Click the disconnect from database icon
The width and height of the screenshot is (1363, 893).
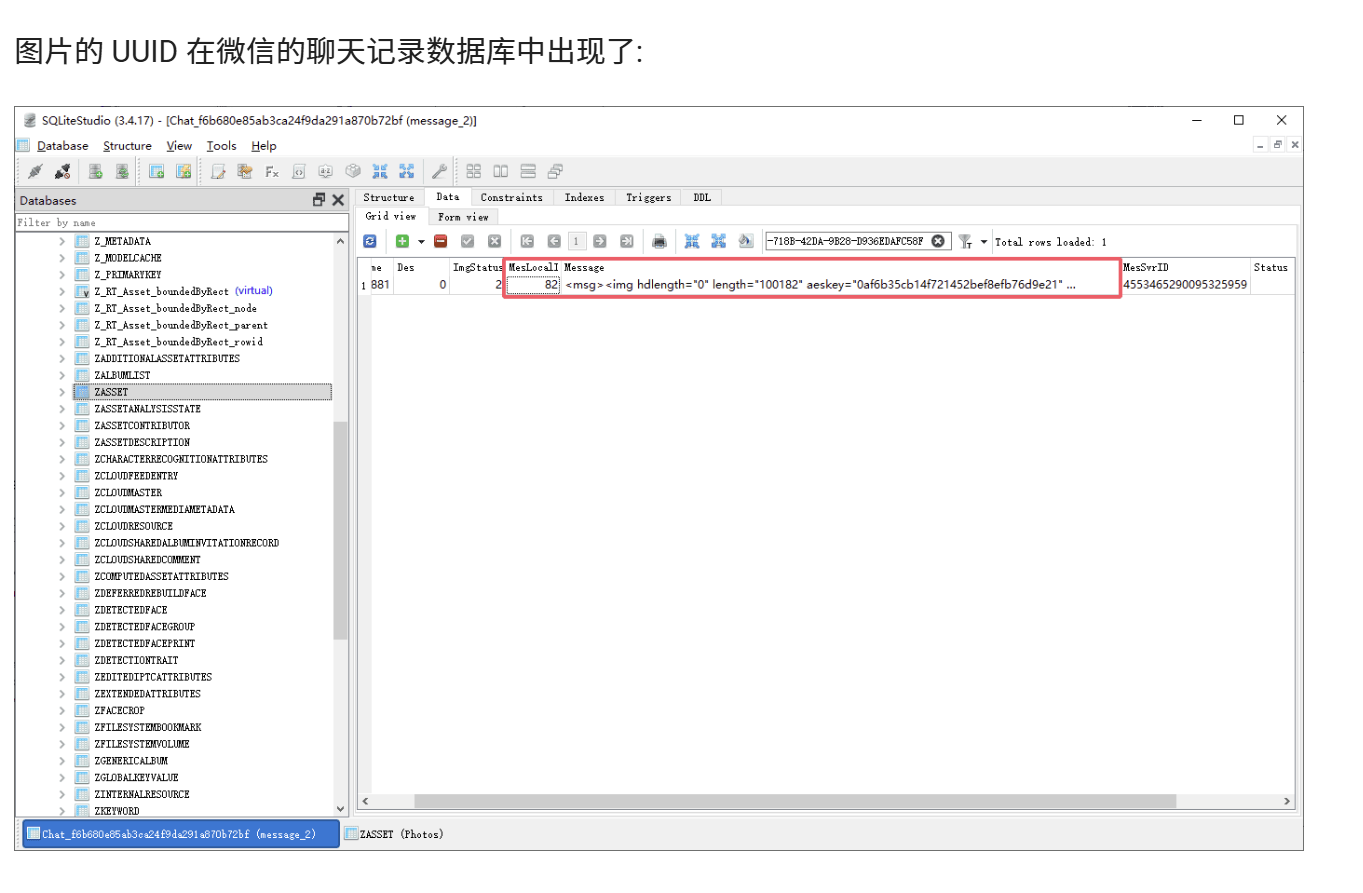[62, 171]
